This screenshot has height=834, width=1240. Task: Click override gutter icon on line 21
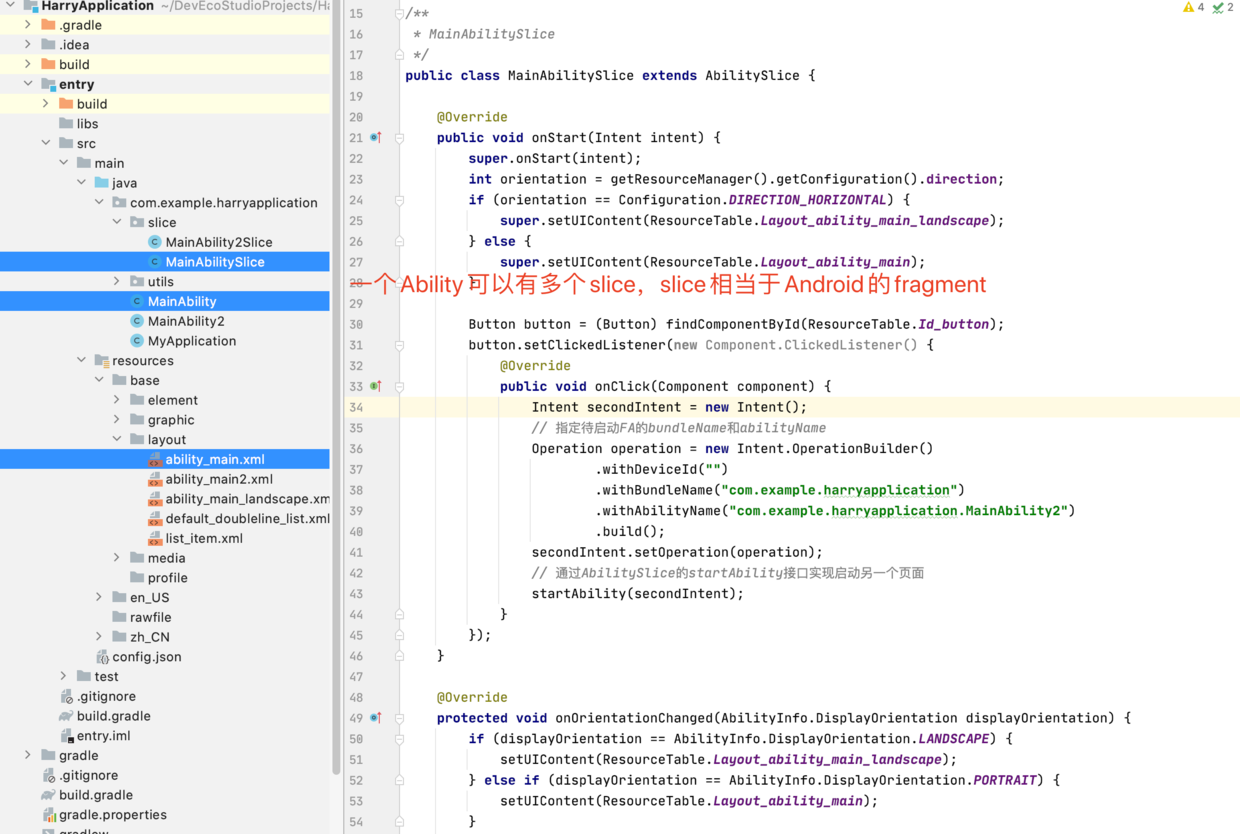click(x=376, y=137)
